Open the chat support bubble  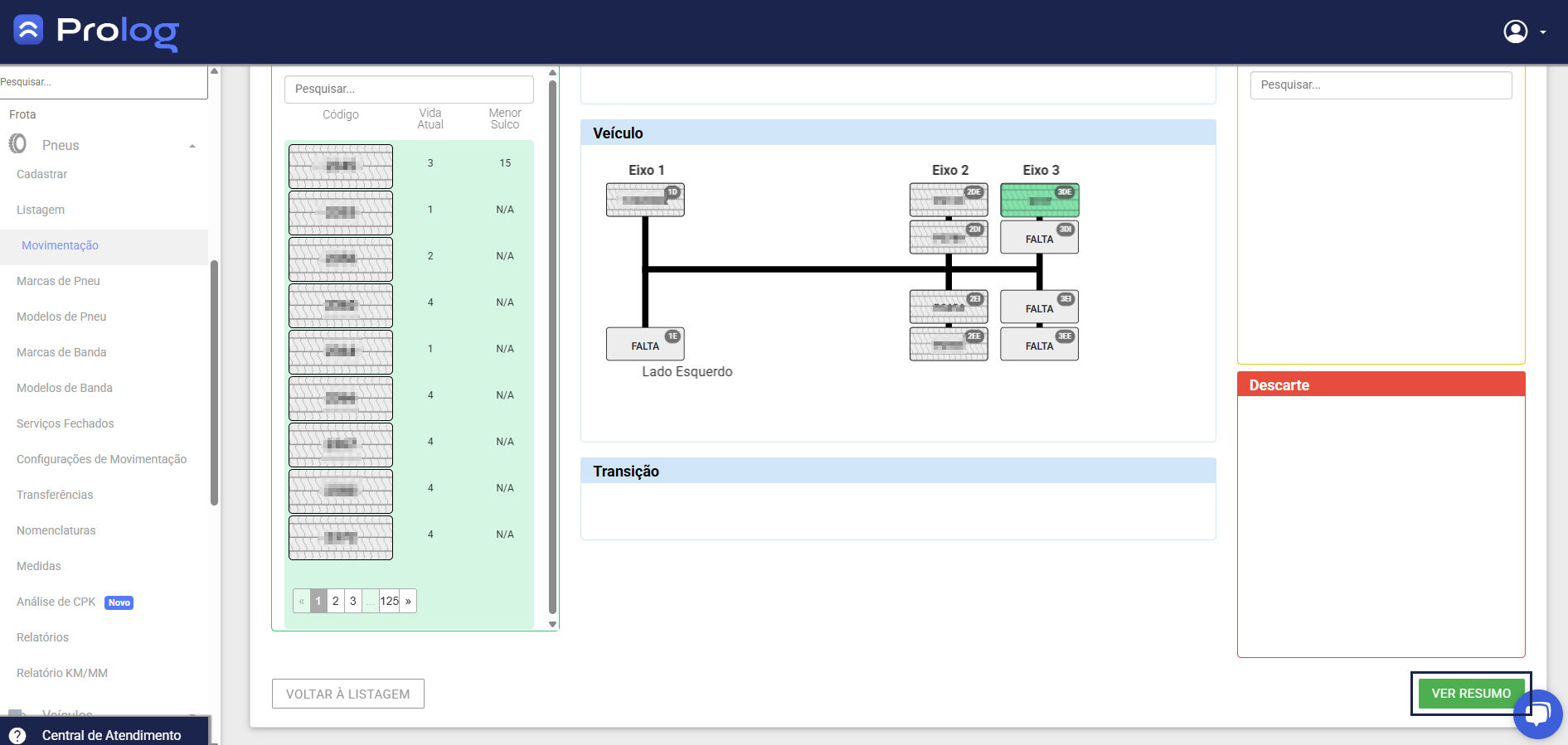coord(1538,714)
